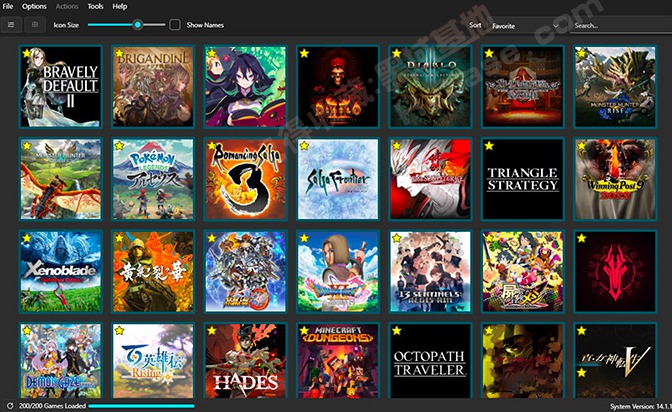Toggle favorite star on Octopath Traveler

[397, 331]
